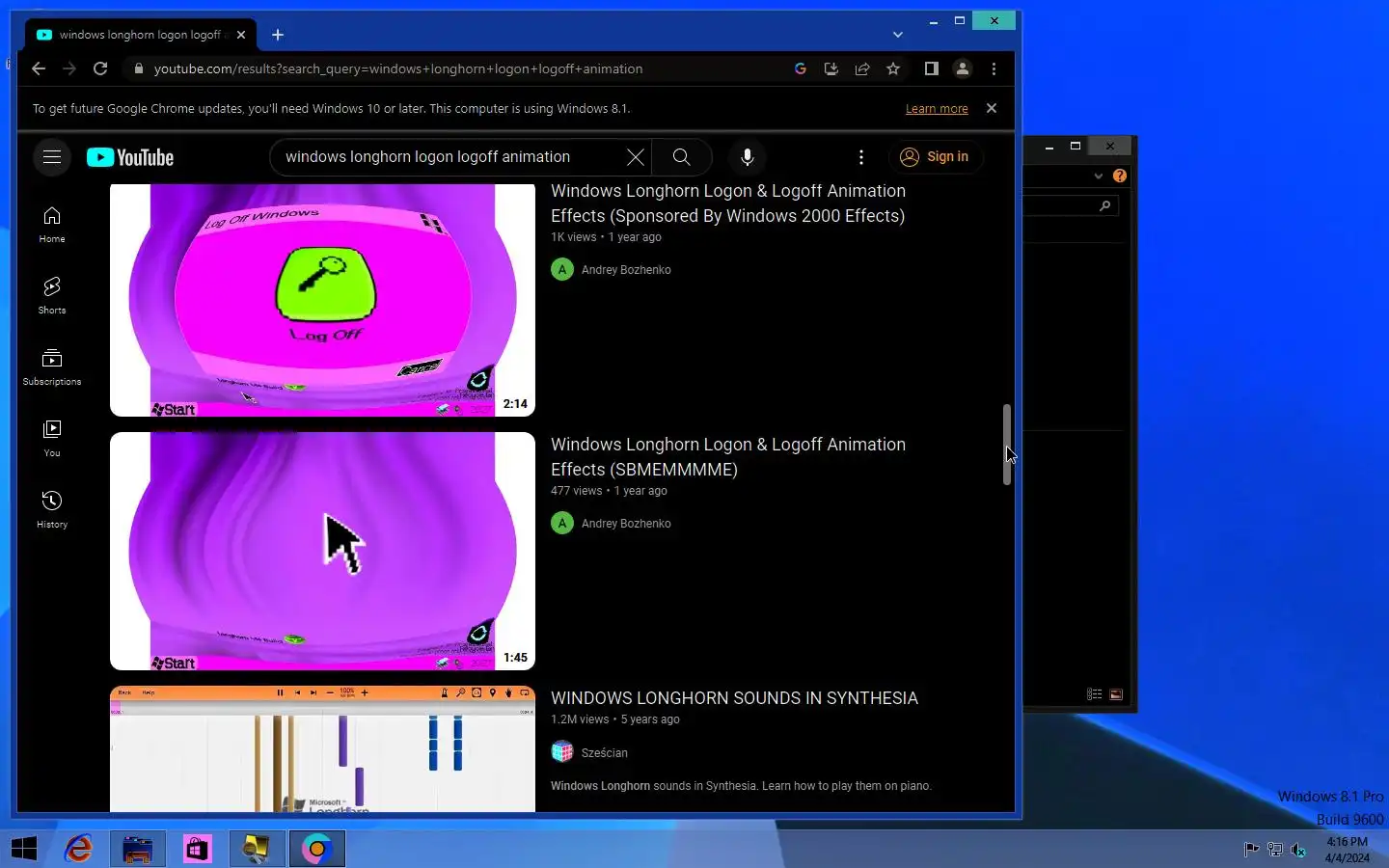Open Shorts in the YouTube sidebar
This screenshot has width=1389, height=868.
tap(52, 296)
